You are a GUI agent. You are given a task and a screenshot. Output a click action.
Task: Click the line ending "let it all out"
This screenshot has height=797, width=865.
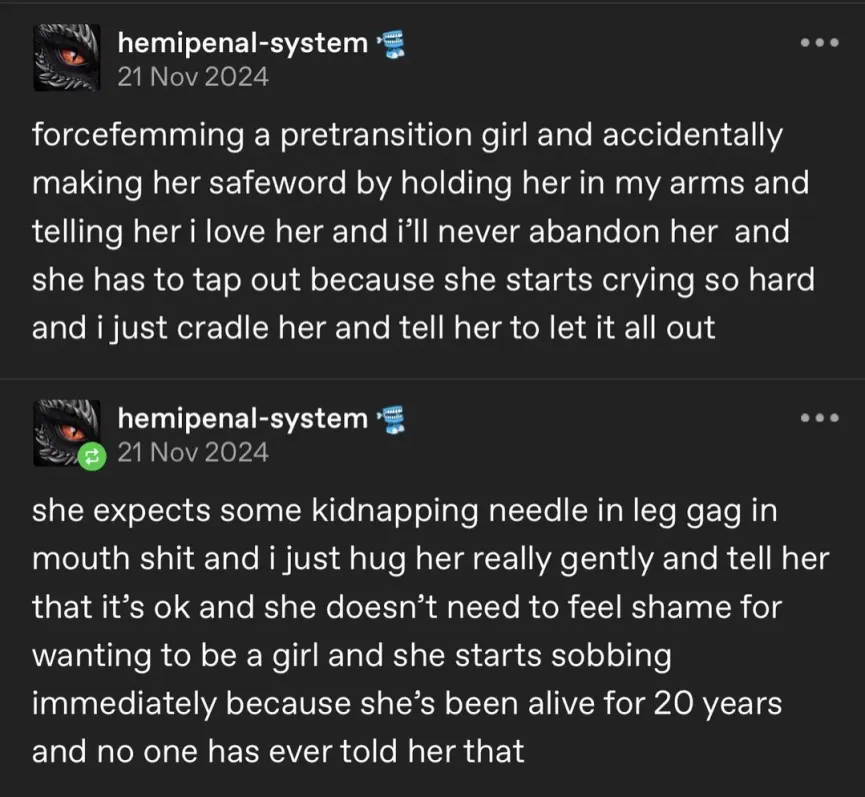(x=374, y=327)
